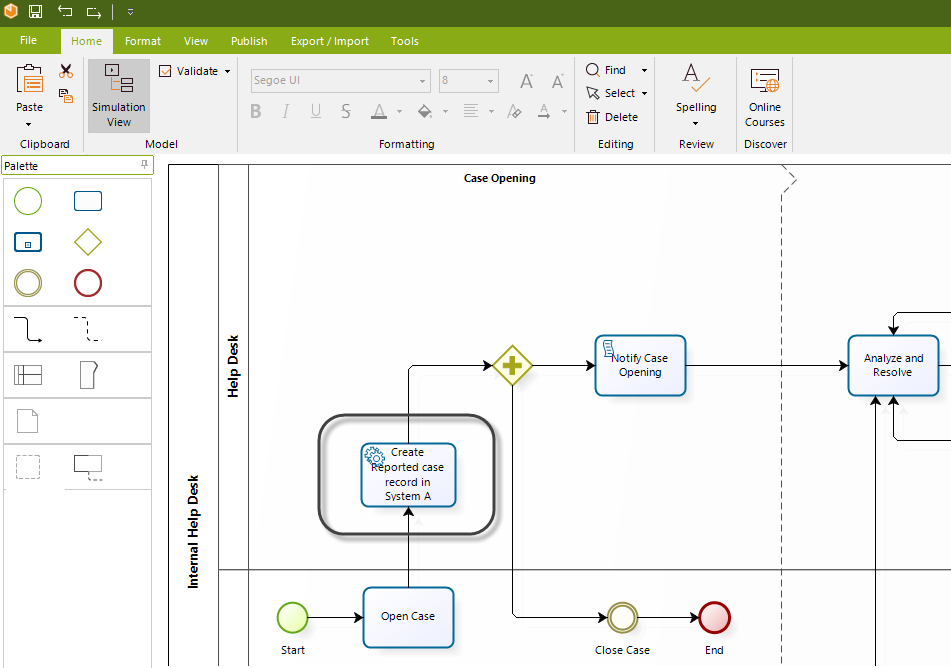951x668 pixels.
Task: Pin the Palette panel
Action: tap(144, 164)
